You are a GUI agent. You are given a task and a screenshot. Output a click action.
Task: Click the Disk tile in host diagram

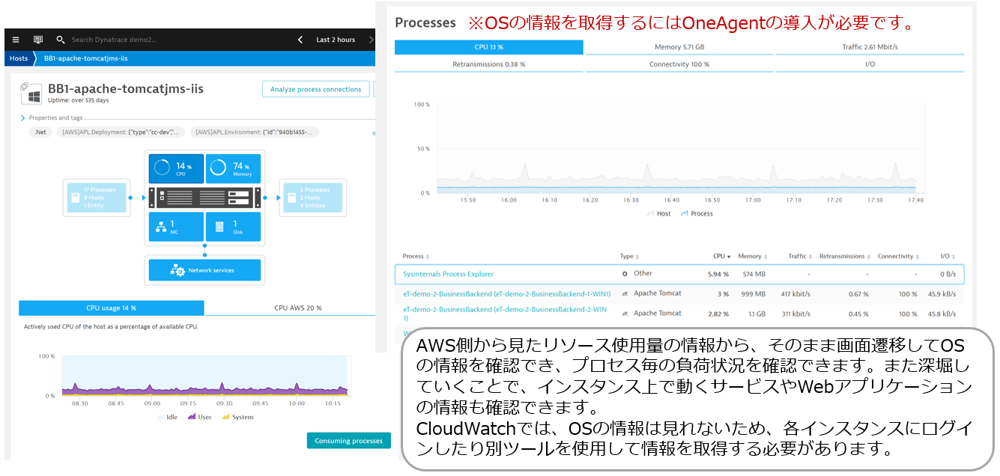pyautogui.click(x=233, y=226)
